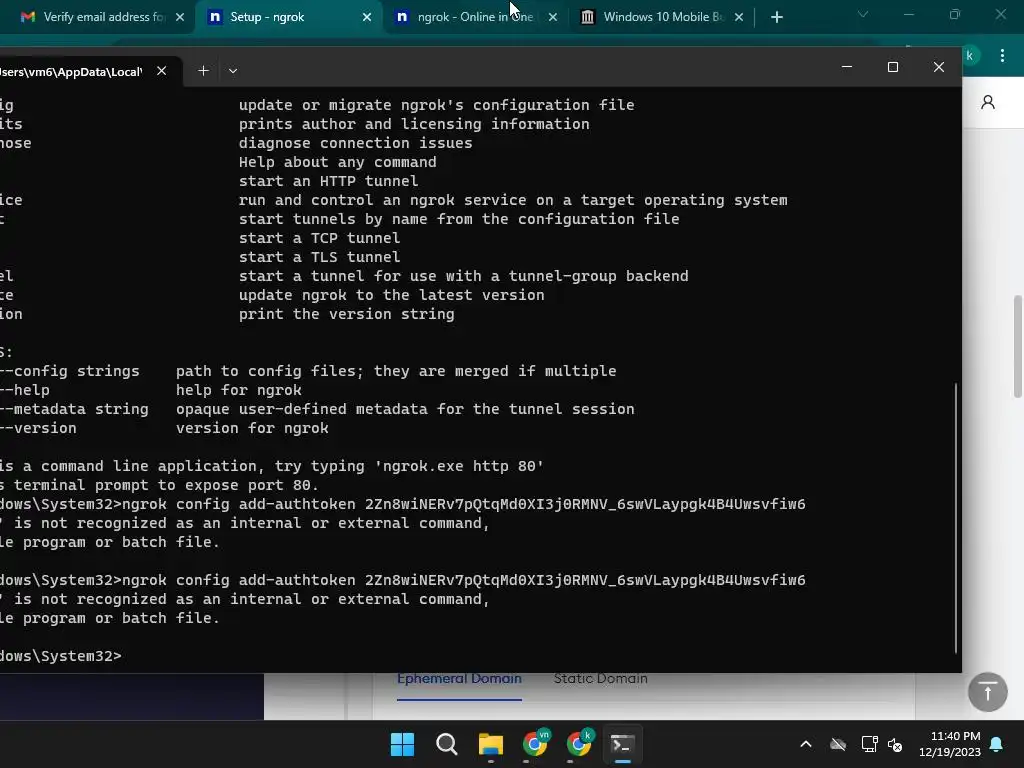Click the text 'start an HTTP tunnel'
Viewport: 1024px width, 768px height.
point(328,181)
